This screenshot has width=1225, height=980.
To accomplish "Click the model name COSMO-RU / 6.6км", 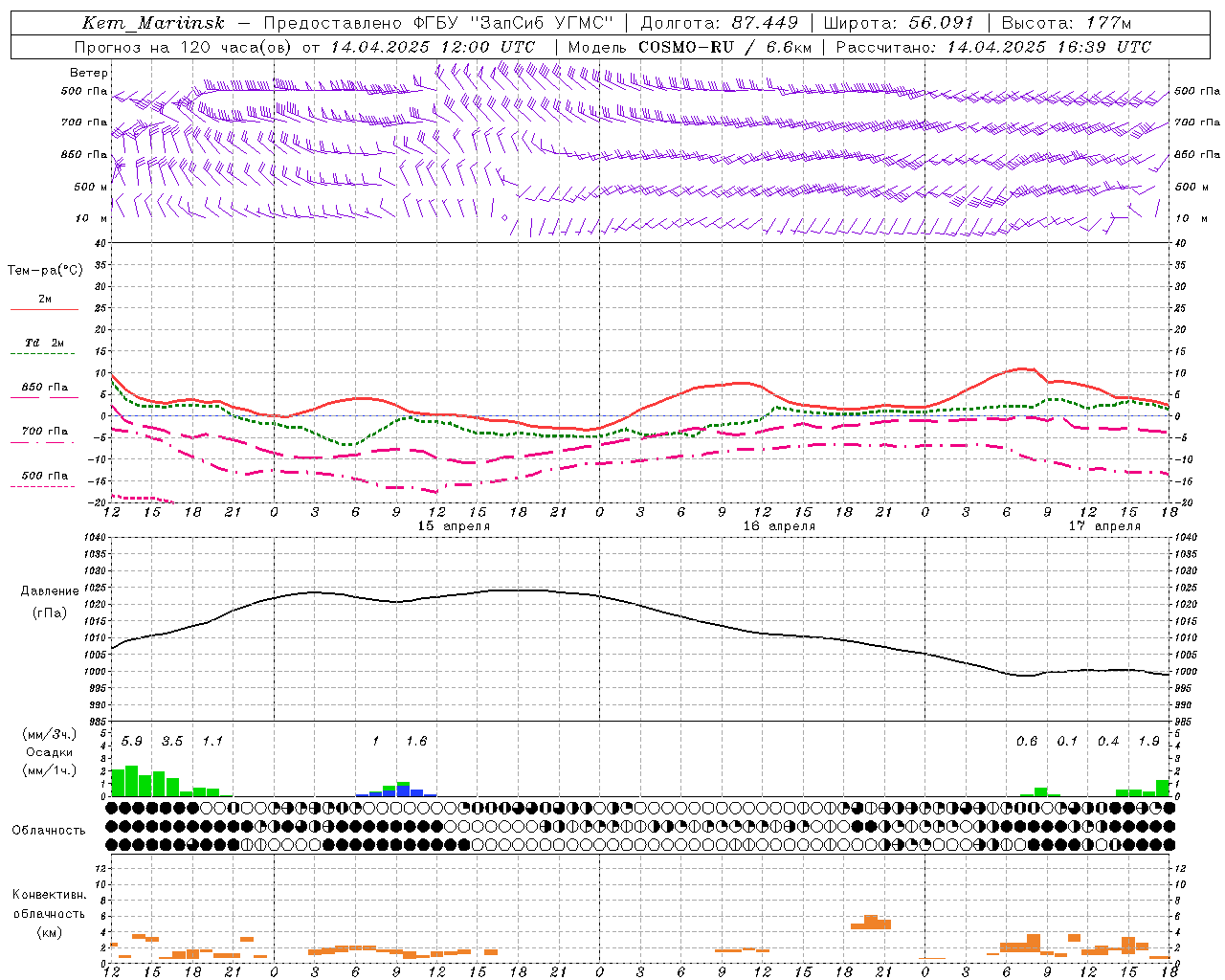I will click(725, 47).
